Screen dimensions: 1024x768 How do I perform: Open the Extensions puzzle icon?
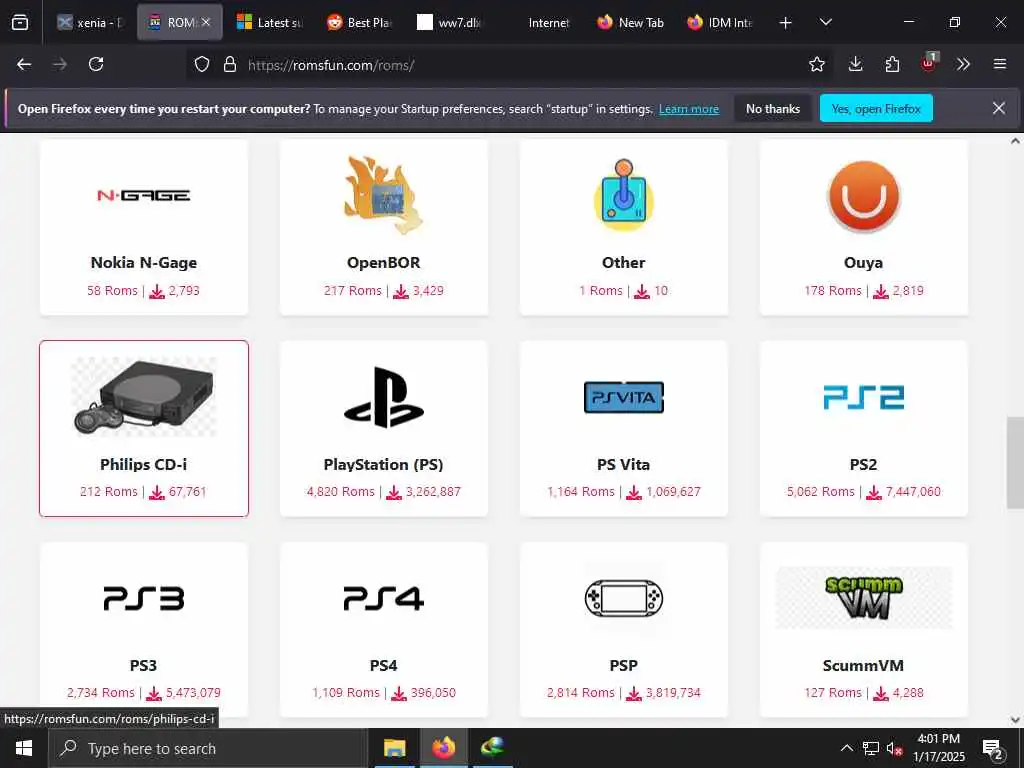click(892, 64)
